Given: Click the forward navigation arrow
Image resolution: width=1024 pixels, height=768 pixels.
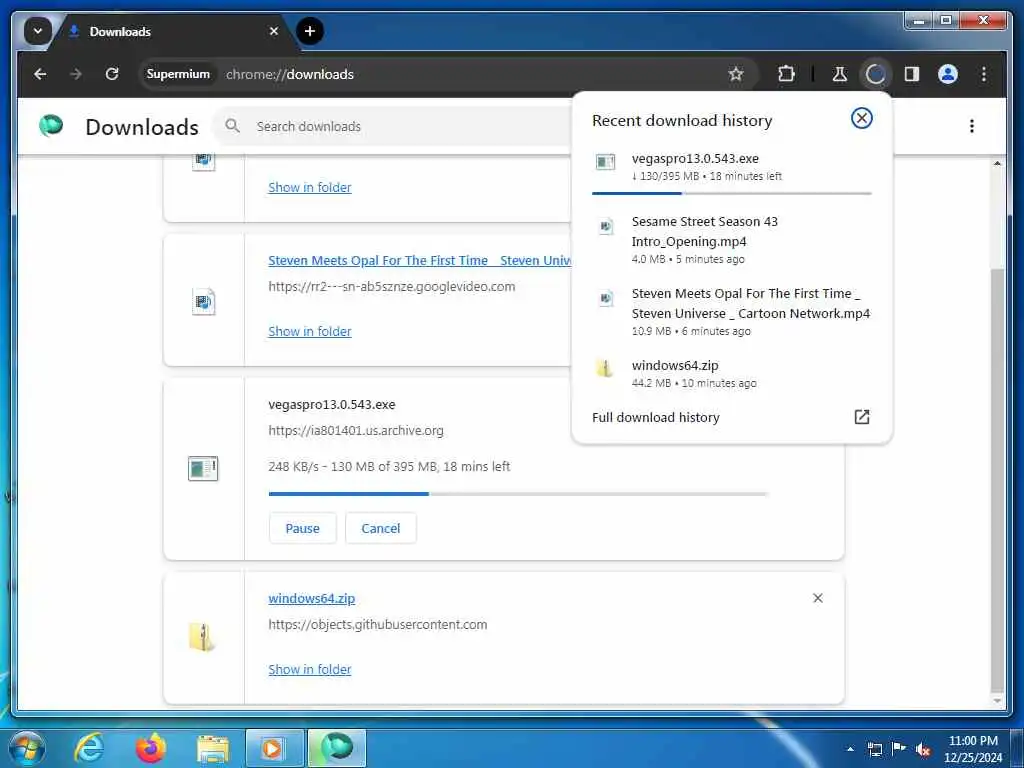Looking at the screenshot, I should [x=76, y=74].
